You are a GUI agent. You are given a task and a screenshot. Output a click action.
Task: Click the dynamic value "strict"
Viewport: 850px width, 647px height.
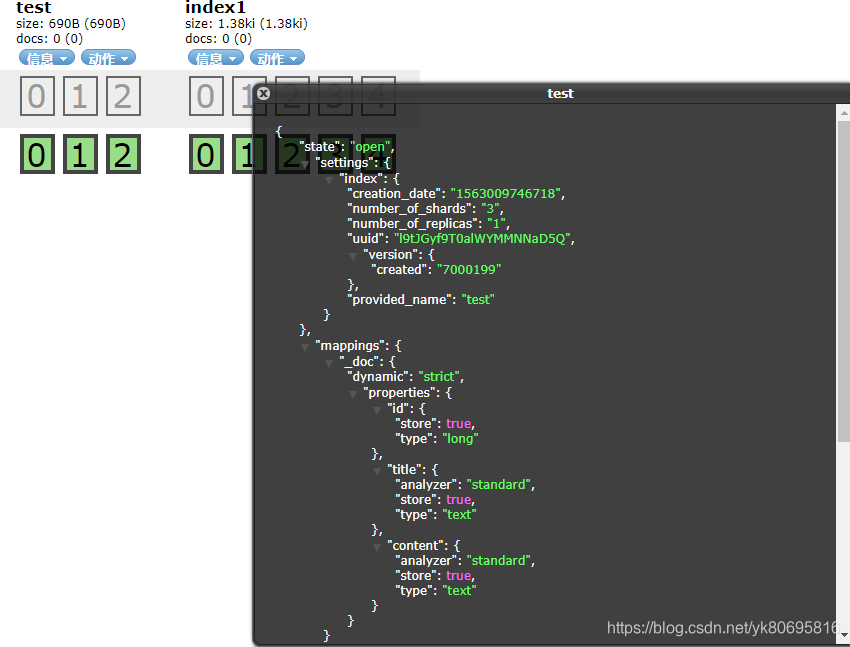click(x=440, y=377)
